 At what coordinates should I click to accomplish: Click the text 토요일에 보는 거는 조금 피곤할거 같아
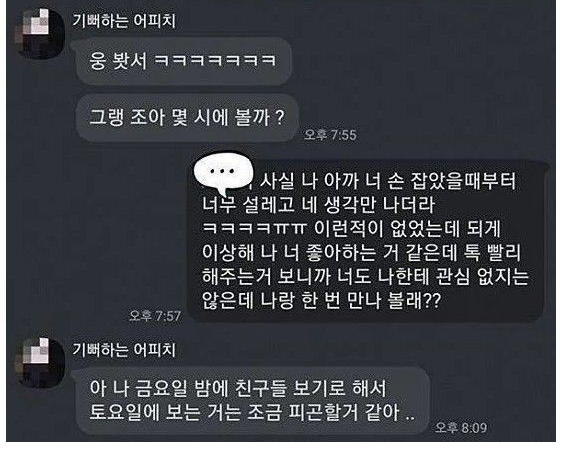[x=244, y=412]
